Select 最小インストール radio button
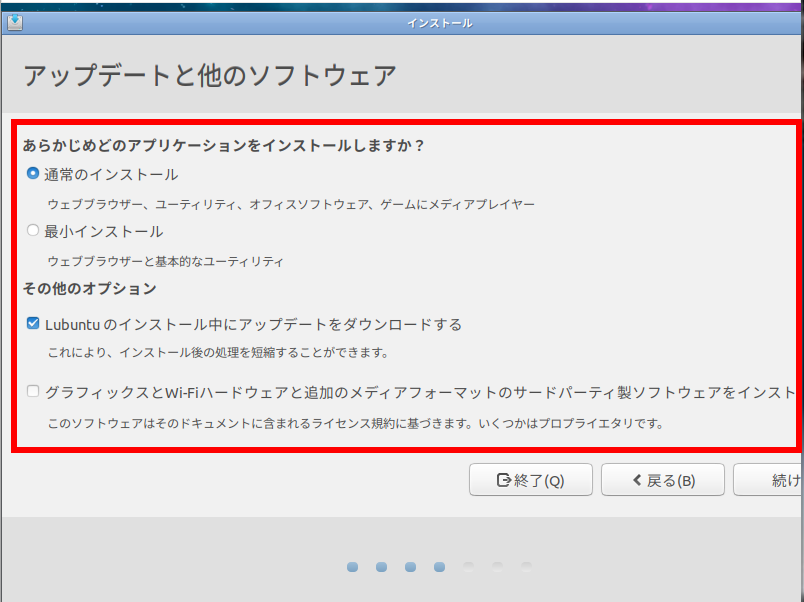Screen dimensions: 804x602 [x=33, y=230]
